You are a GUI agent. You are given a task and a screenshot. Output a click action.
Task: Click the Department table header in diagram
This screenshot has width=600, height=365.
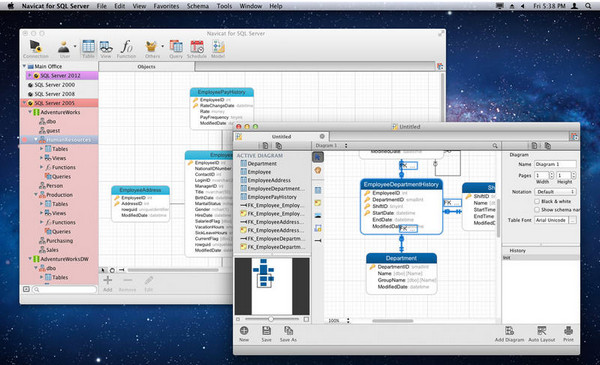coord(401,258)
